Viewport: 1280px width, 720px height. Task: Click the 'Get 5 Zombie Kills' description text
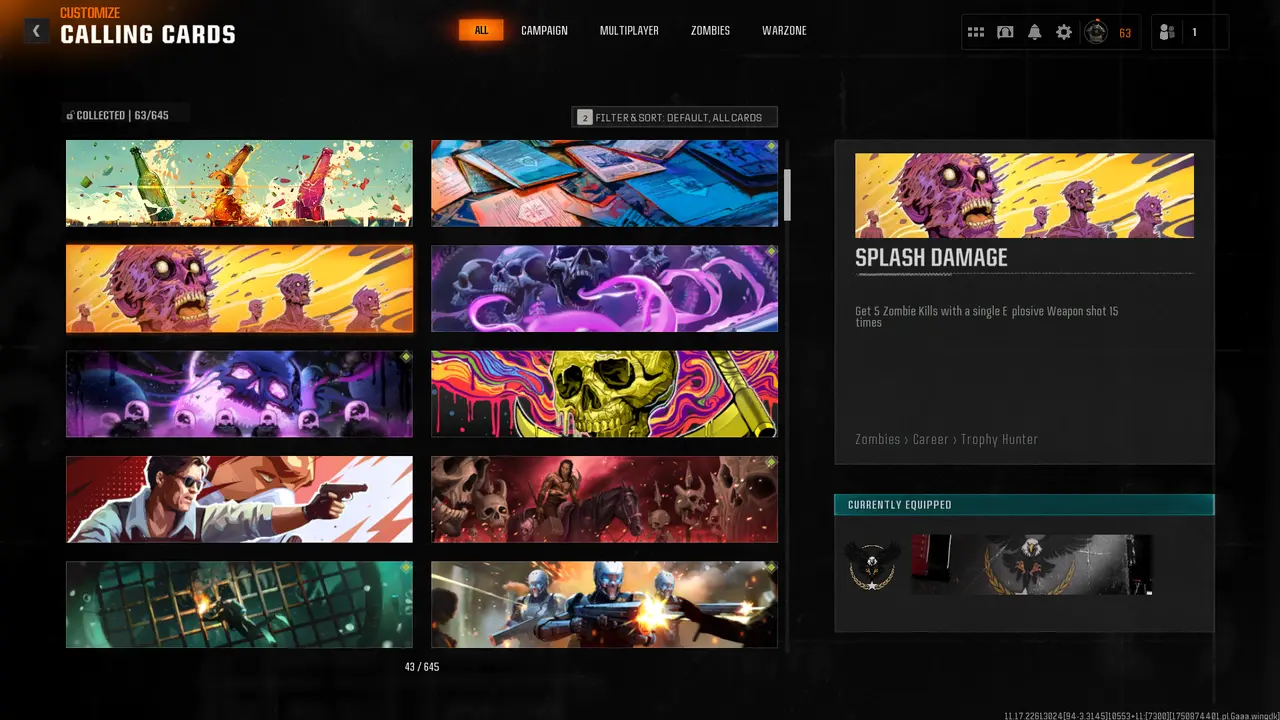(x=987, y=317)
